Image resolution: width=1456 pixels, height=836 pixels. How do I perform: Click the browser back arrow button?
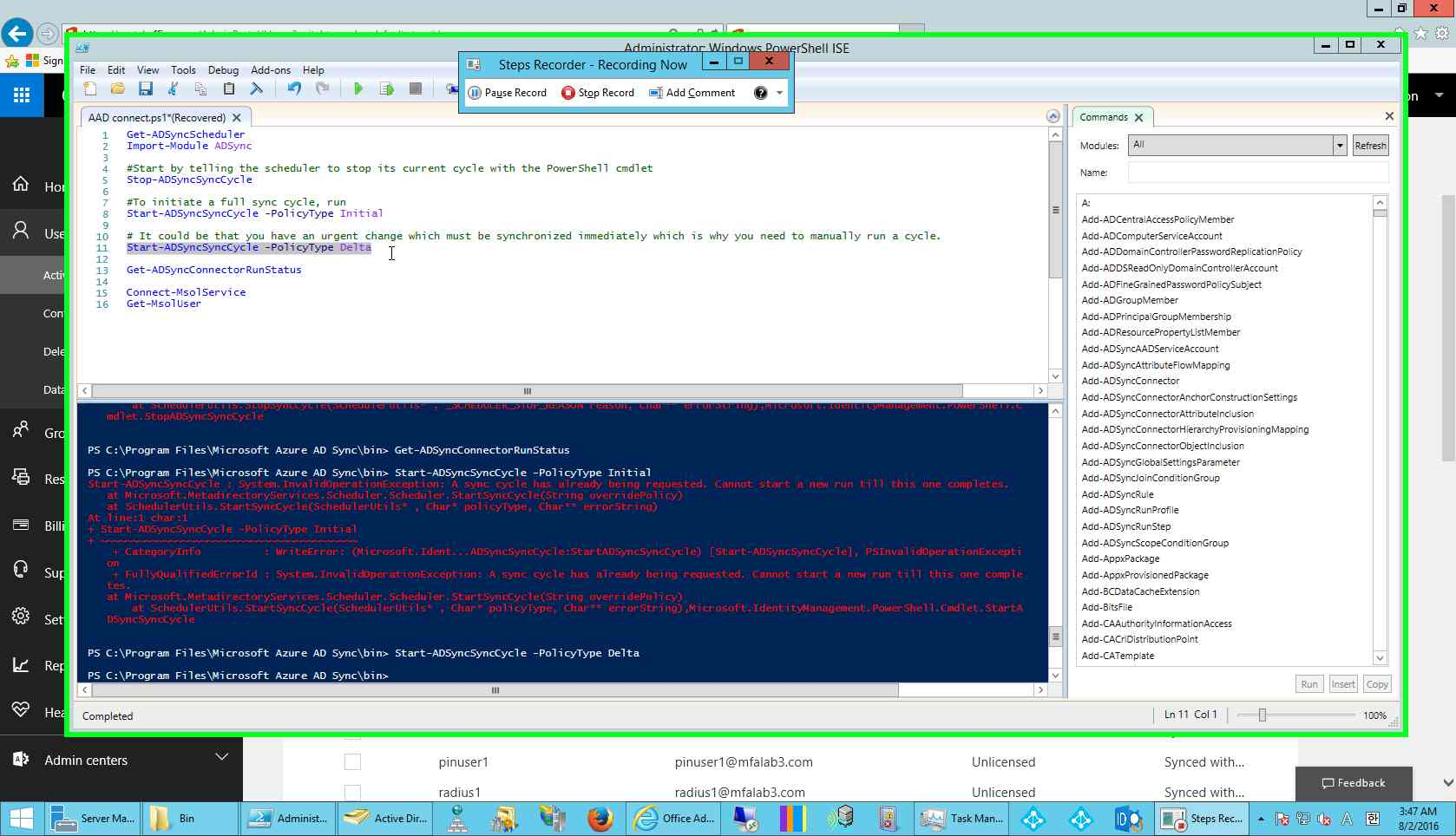point(16,34)
